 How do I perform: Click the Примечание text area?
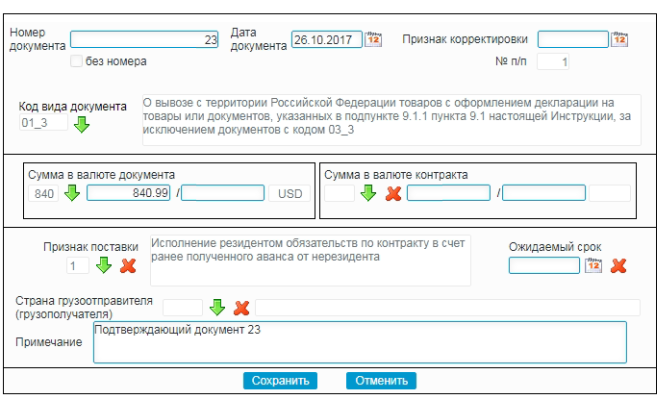click(360, 342)
